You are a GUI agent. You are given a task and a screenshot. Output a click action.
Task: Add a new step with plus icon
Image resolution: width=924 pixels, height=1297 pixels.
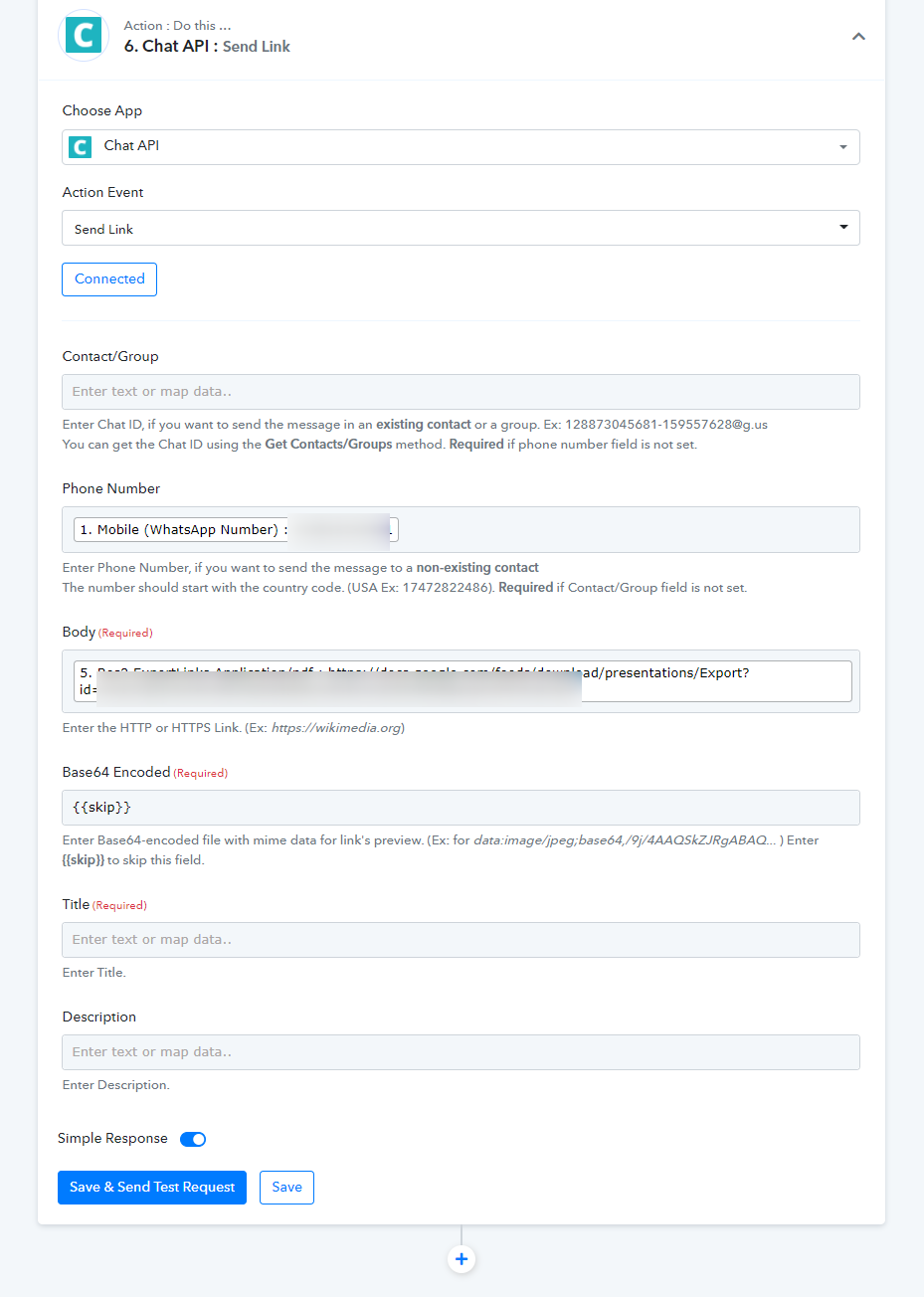(x=462, y=1259)
